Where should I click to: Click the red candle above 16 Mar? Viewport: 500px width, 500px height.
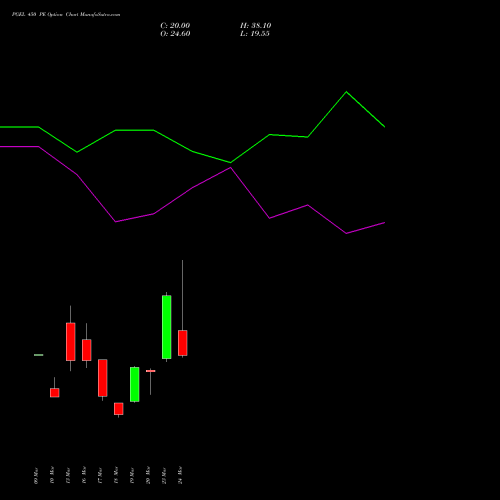87,350
